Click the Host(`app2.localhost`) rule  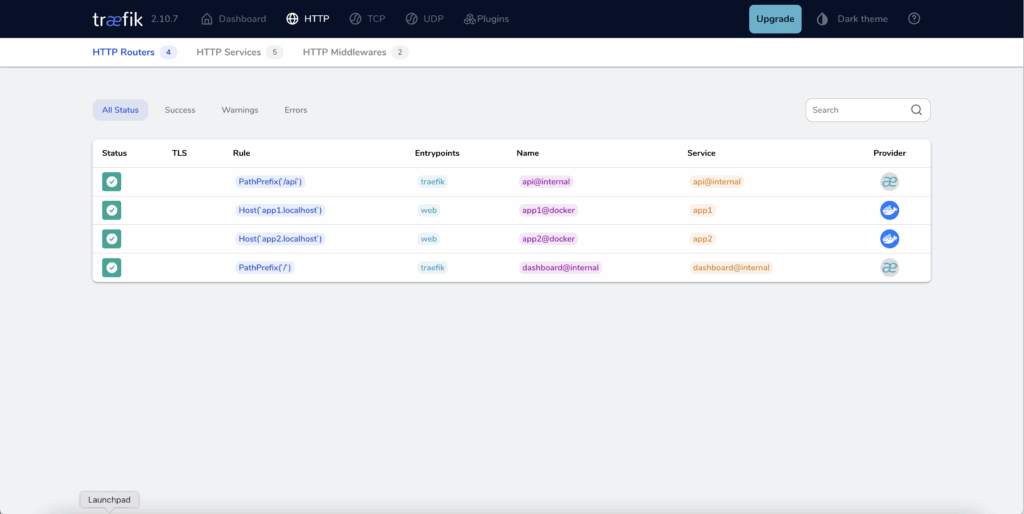pyautogui.click(x=280, y=239)
